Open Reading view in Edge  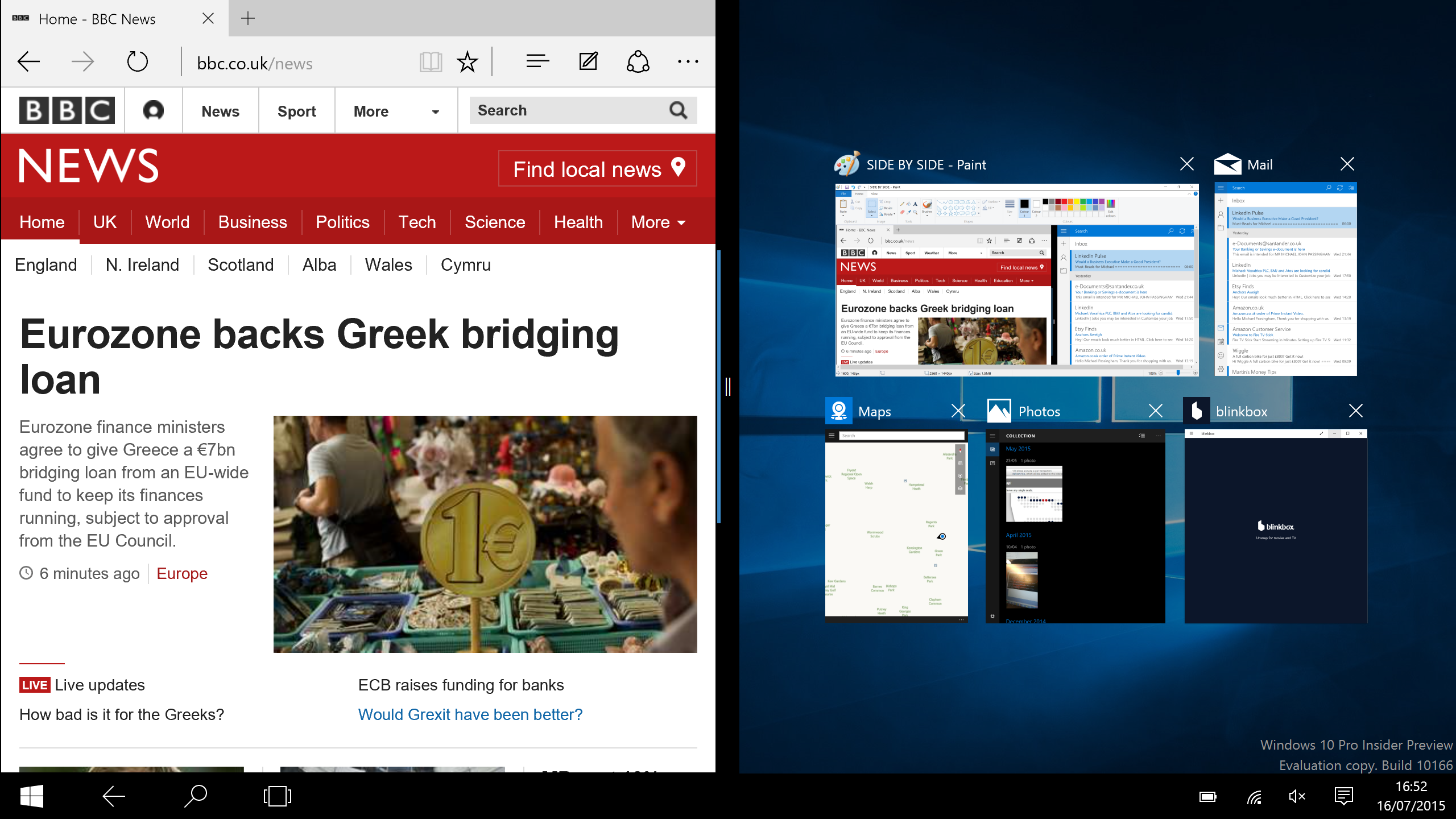click(x=431, y=61)
